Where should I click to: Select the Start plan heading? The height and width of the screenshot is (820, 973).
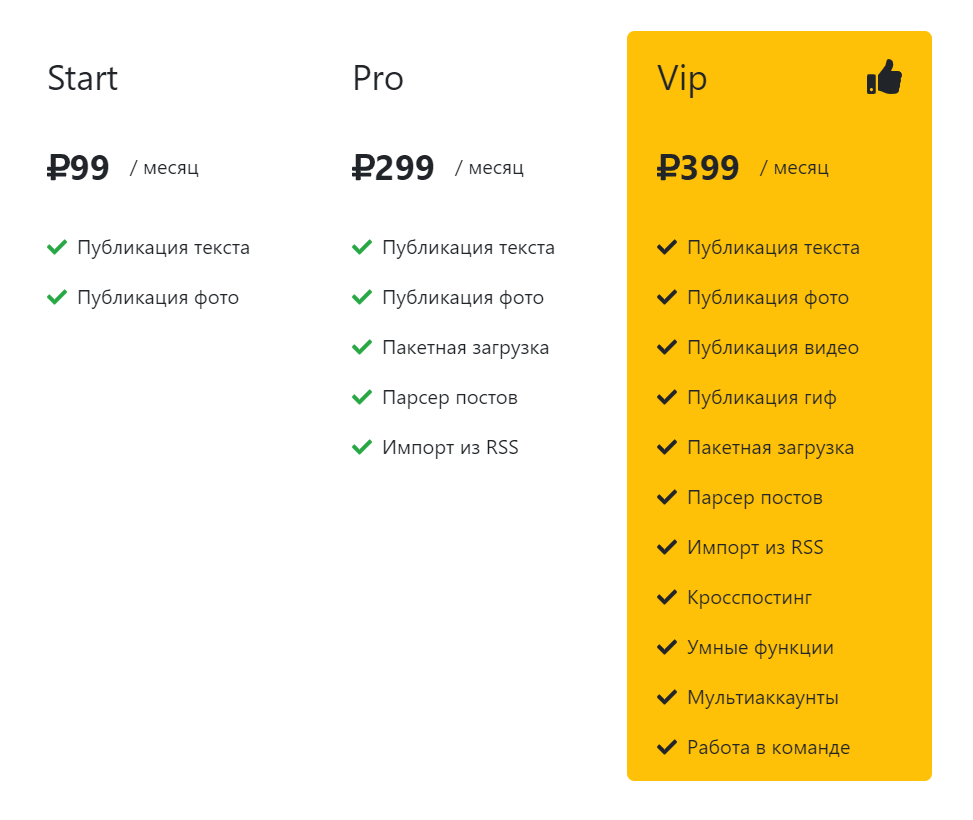(x=83, y=78)
